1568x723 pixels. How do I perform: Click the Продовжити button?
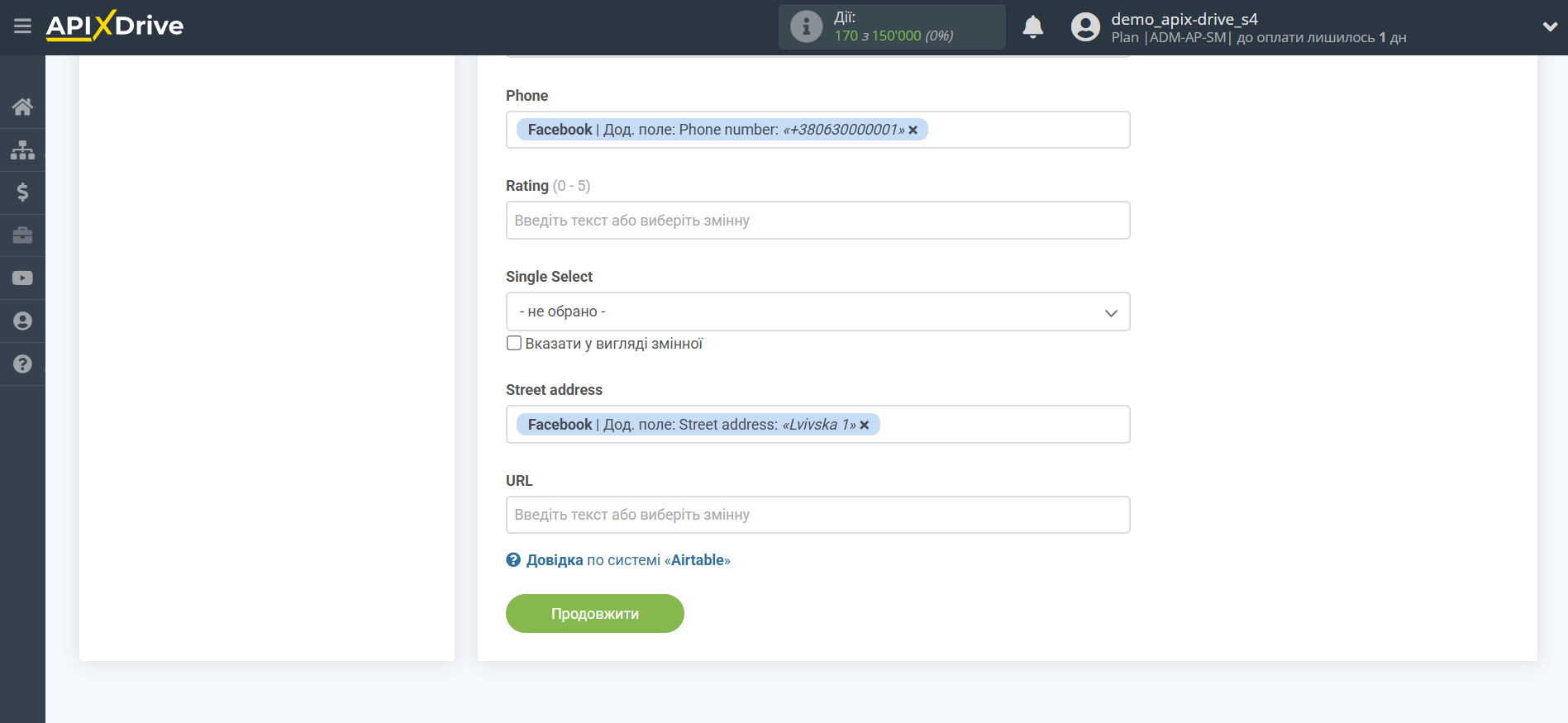pos(594,614)
